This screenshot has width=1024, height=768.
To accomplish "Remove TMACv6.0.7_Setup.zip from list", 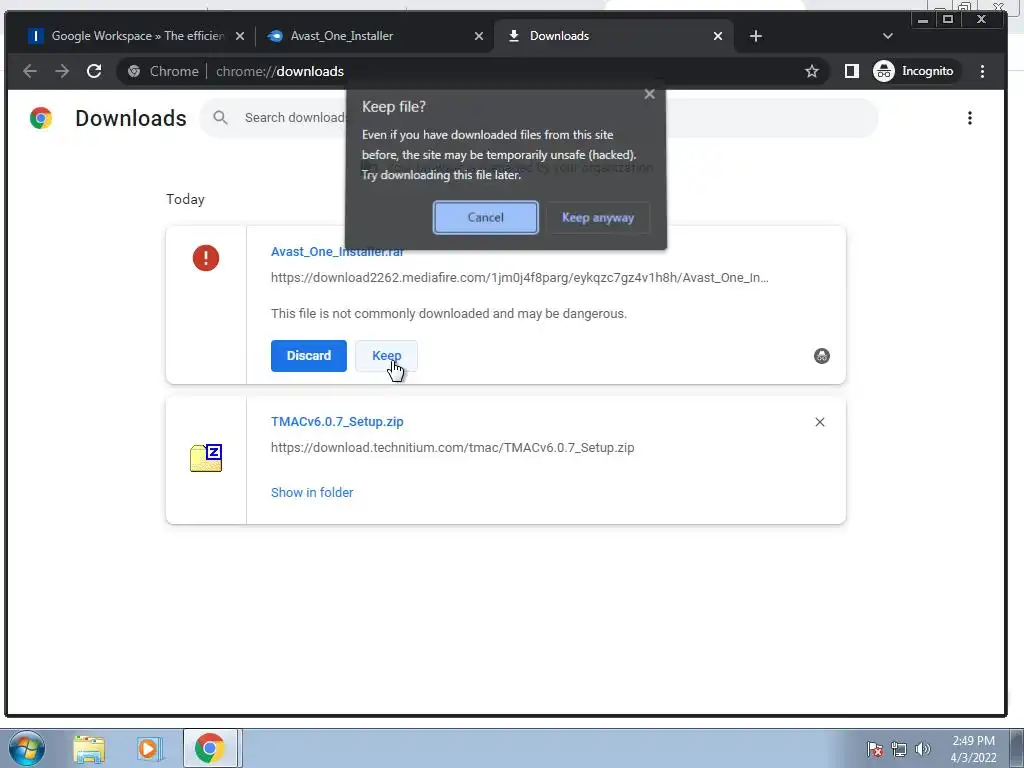I will pos(820,423).
